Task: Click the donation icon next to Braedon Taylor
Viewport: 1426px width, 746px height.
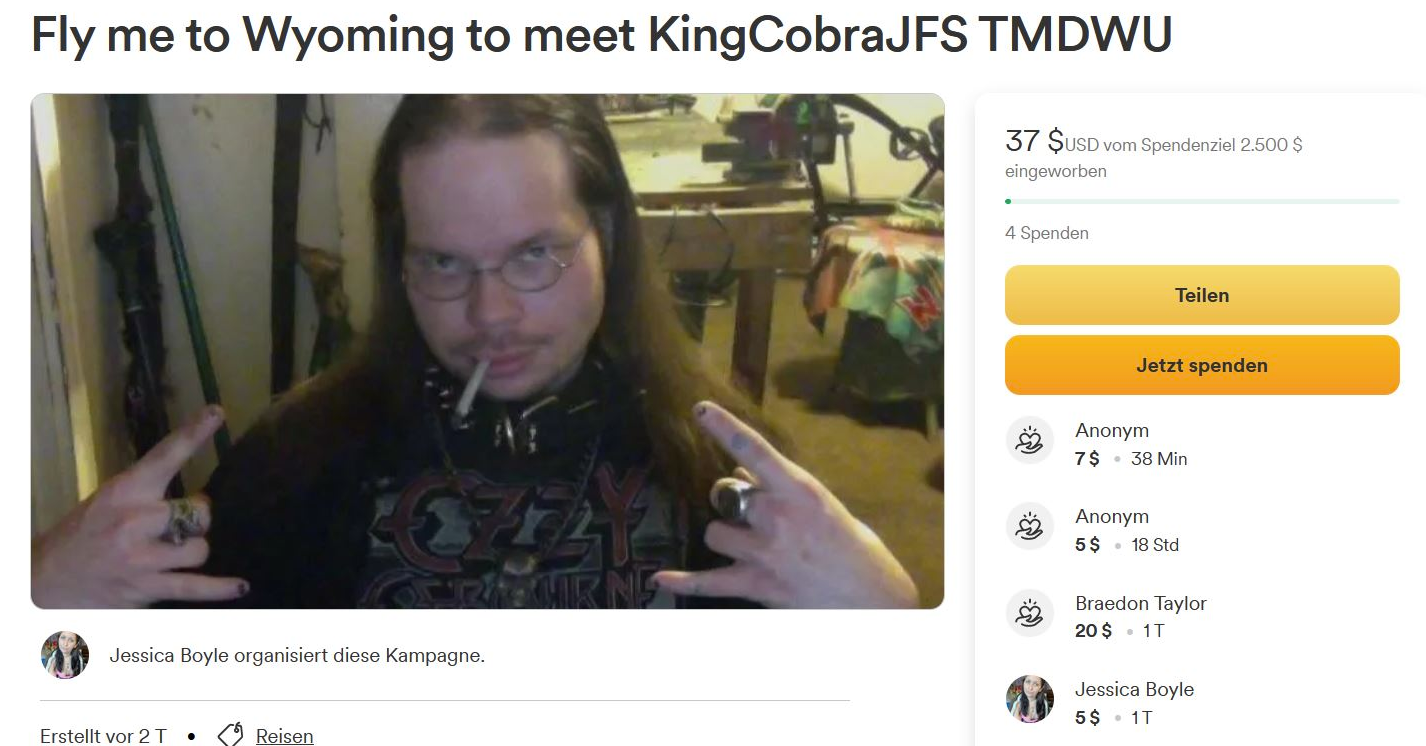Action: pos(1029,613)
